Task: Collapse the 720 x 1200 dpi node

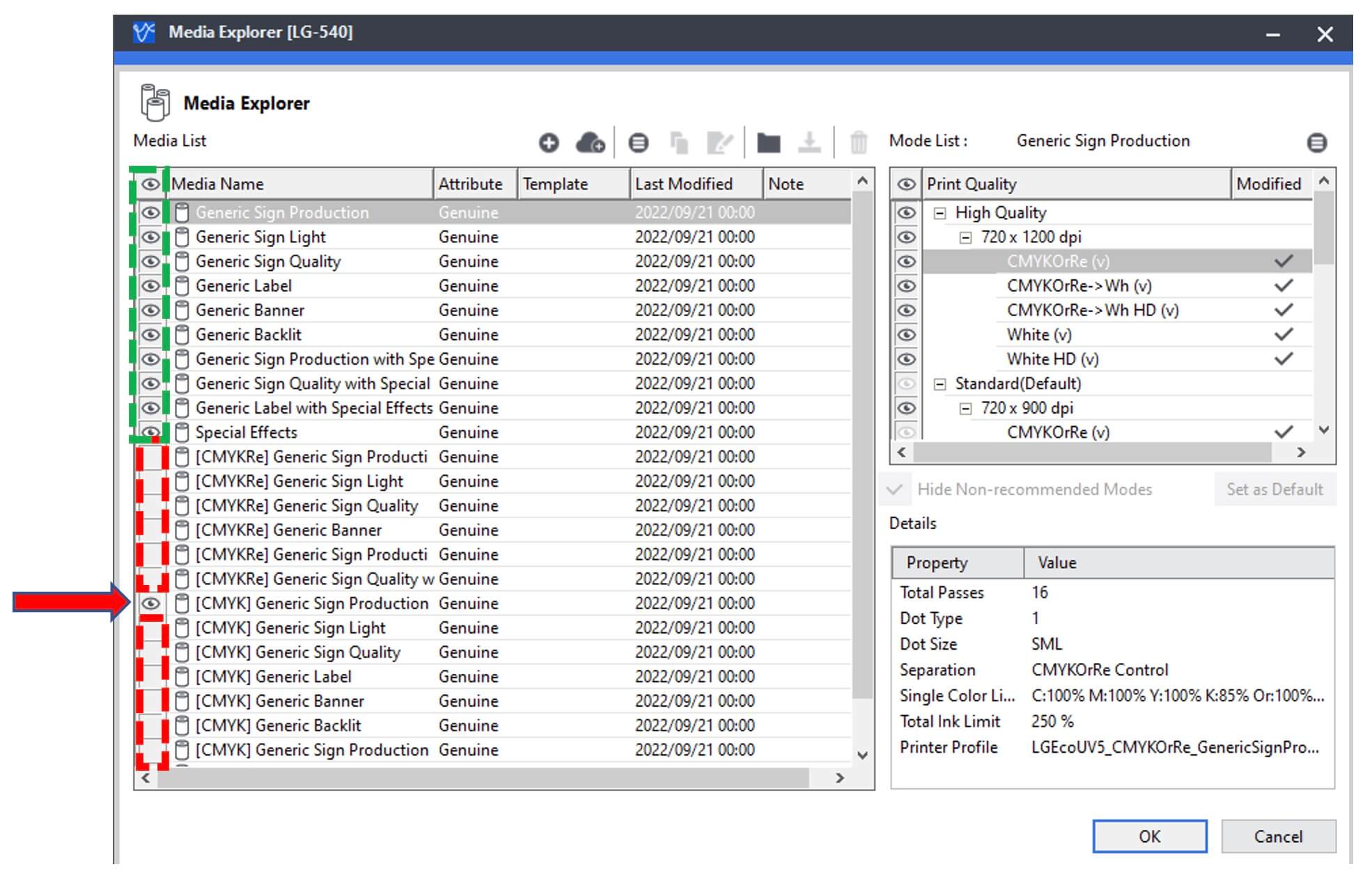Action: (x=965, y=237)
